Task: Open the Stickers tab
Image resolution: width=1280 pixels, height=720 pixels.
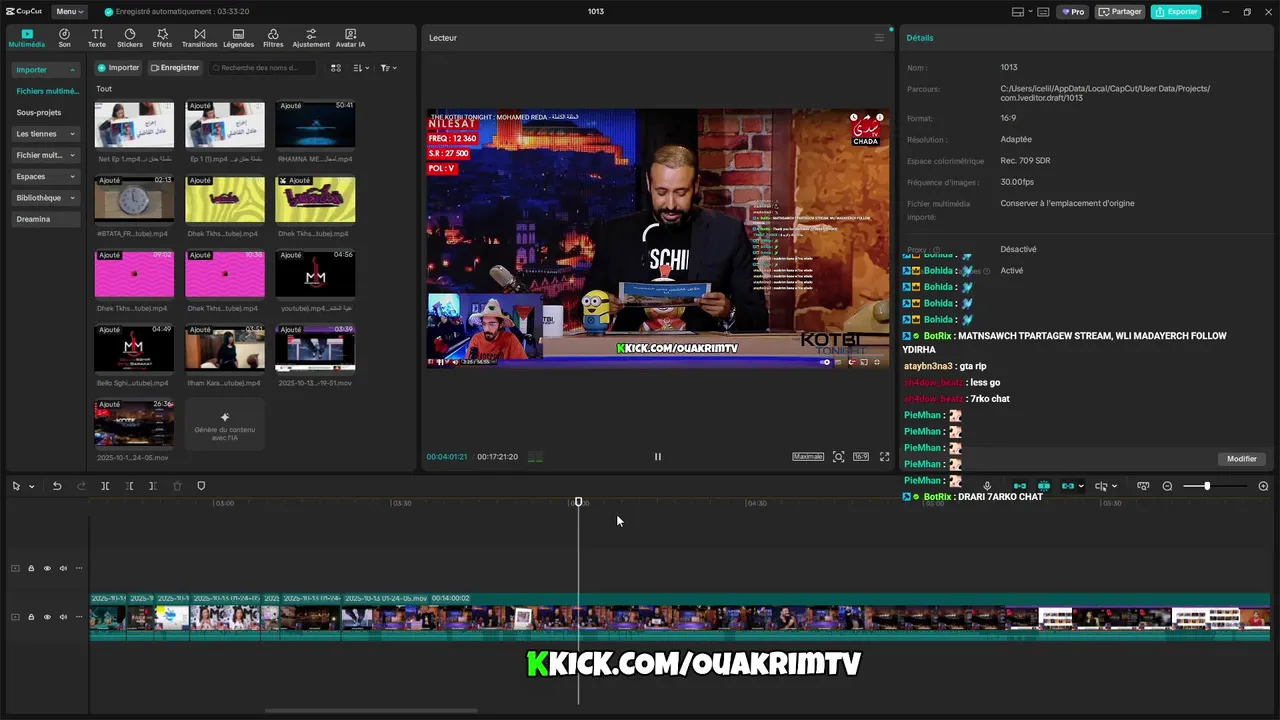Action: (x=130, y=38)
